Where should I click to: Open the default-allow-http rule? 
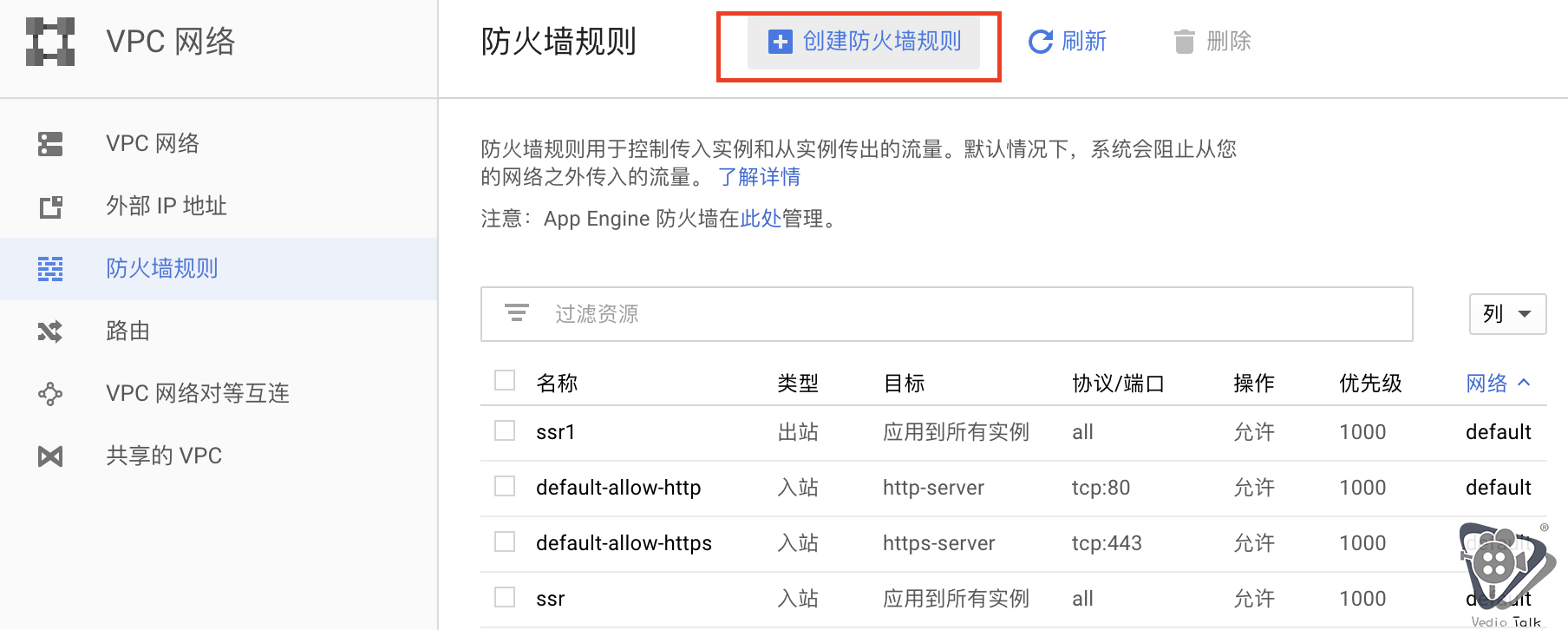coord(618,487)
